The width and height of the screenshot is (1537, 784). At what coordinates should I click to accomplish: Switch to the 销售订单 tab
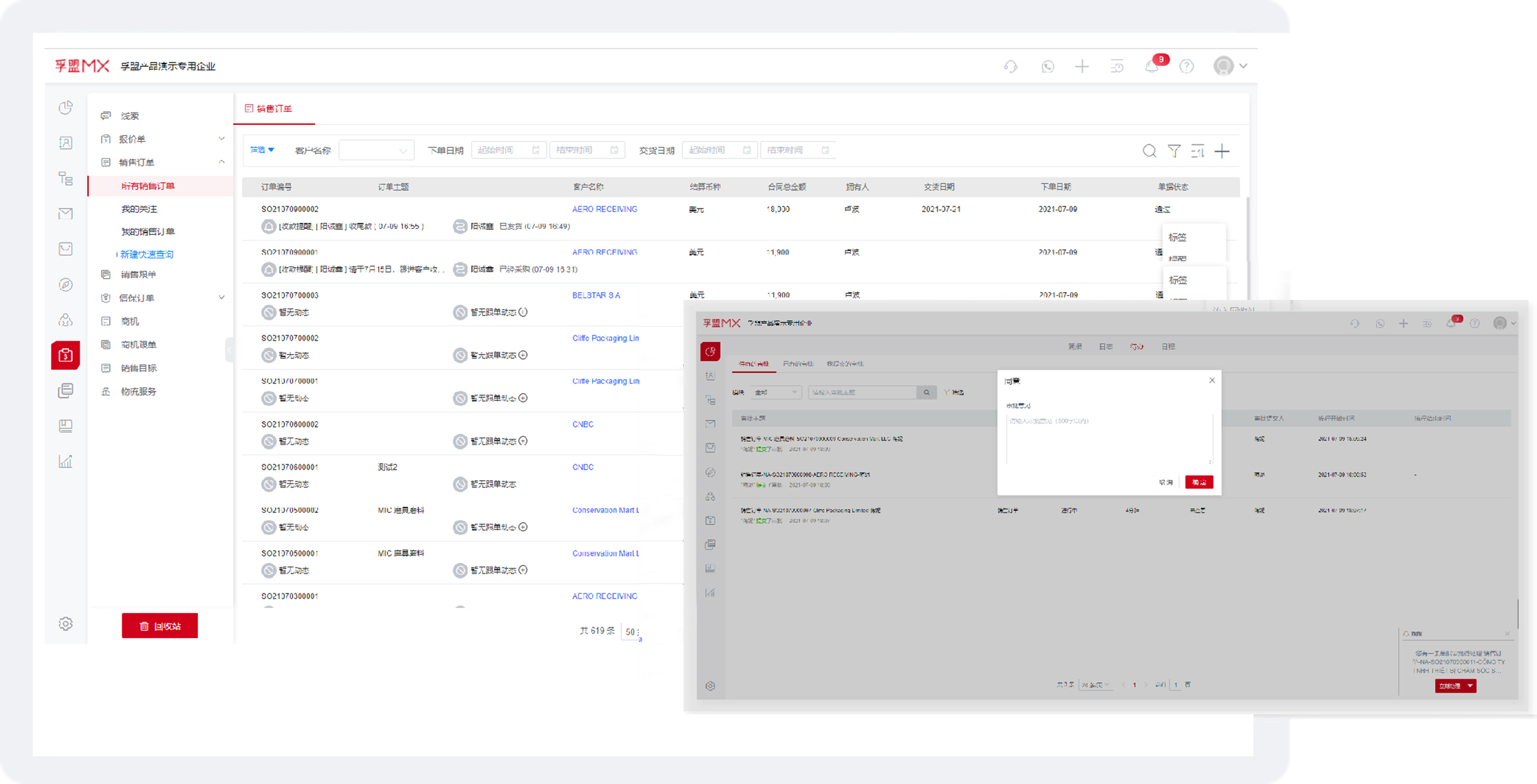click(274, 109)
